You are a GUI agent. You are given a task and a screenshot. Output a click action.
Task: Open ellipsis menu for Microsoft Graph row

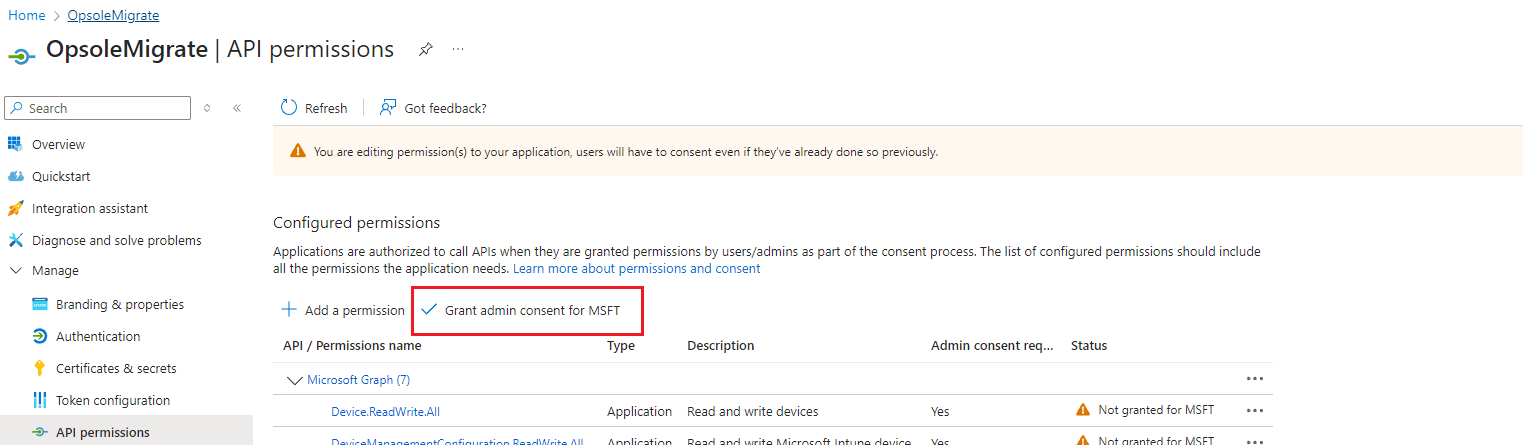click(1255, 379)
